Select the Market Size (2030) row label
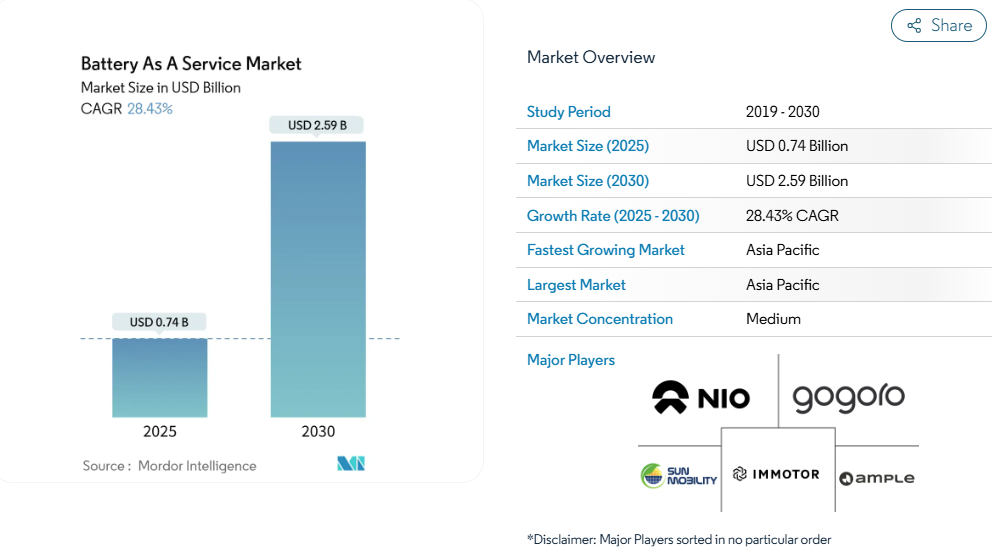The width and height of the screenshot is (992, 557). pyautogui.click(x=588, y=181)
